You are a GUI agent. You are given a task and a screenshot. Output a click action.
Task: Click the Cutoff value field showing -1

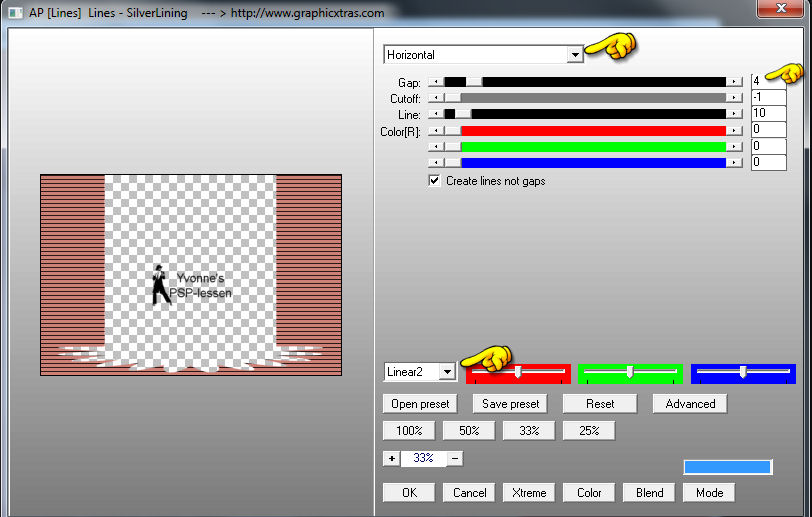pos(768,97)
